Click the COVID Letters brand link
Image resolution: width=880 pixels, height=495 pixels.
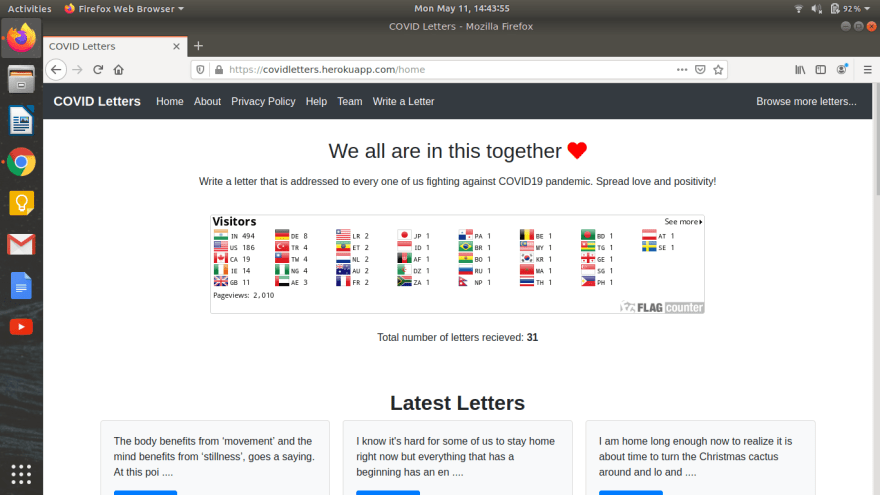click(x=97, y=102)
